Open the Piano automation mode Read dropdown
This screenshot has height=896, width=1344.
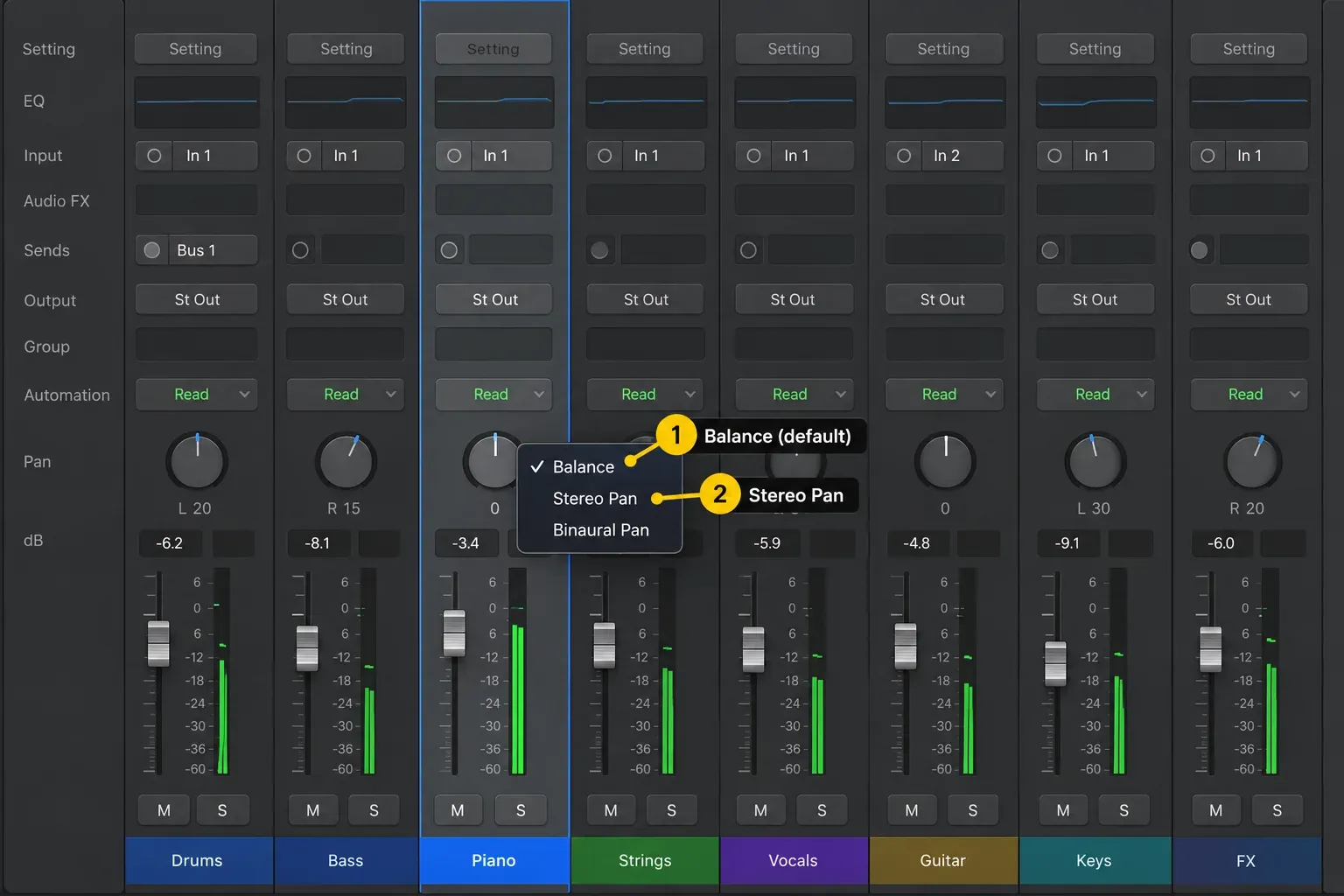point(494,395)
